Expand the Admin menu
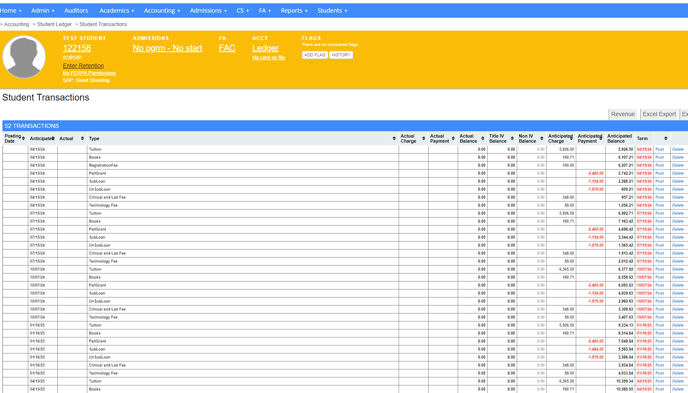The width and height of the screenshot is (688, 393). pyautogui.click(x=43, y=11)
